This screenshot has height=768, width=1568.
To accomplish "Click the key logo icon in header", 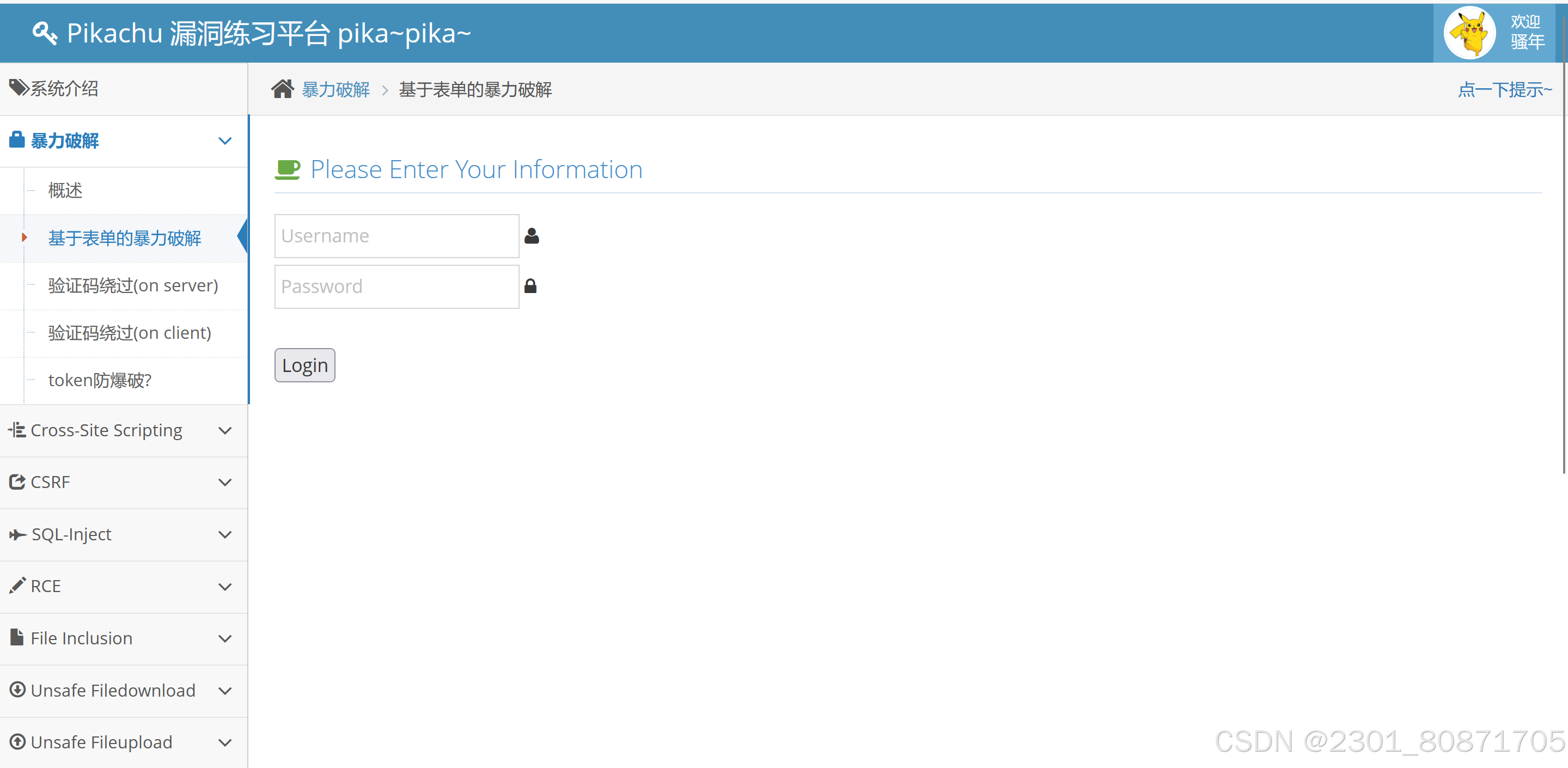I will click(45, 33).
